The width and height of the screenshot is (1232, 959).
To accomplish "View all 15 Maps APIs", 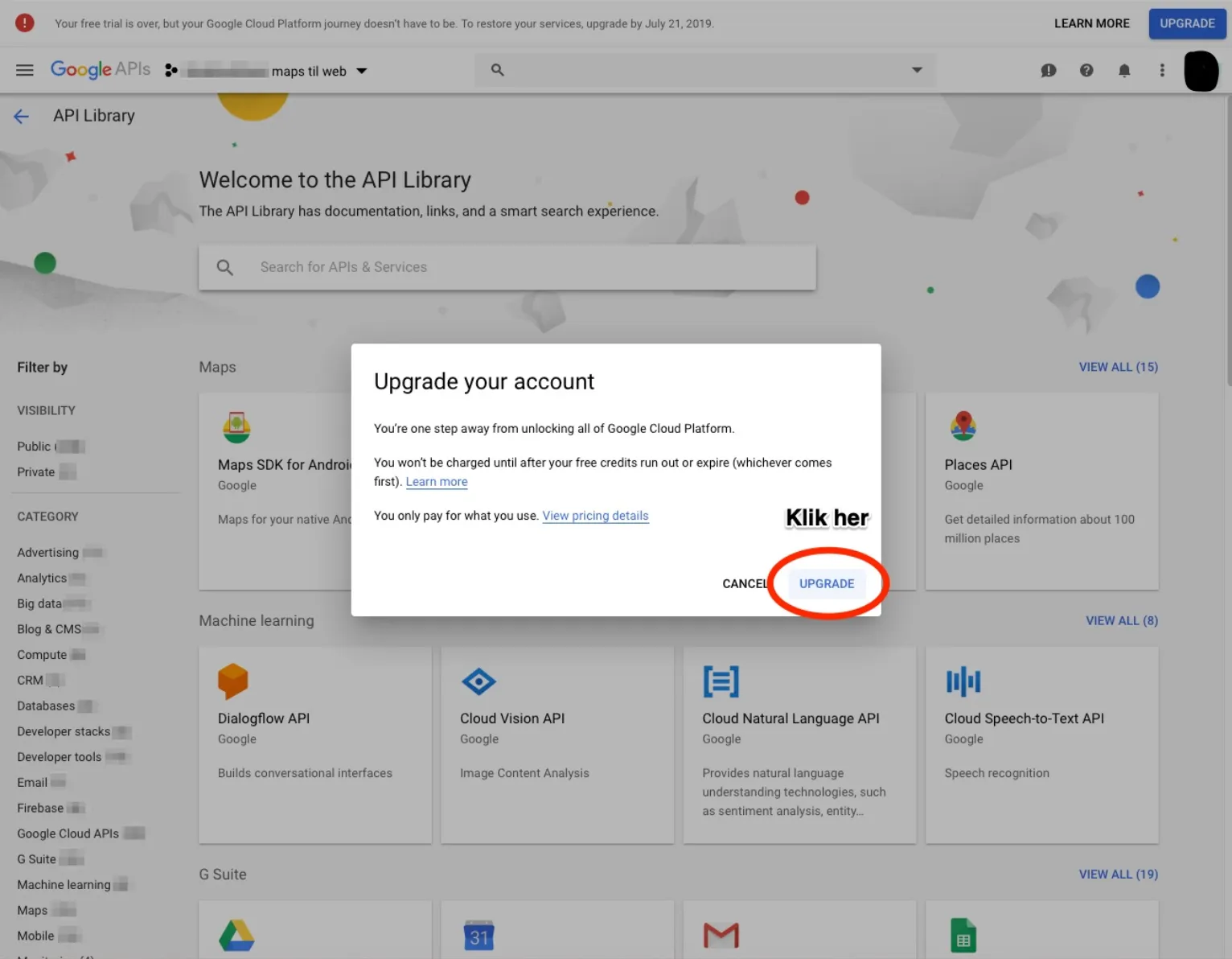I will (1118, 367).
